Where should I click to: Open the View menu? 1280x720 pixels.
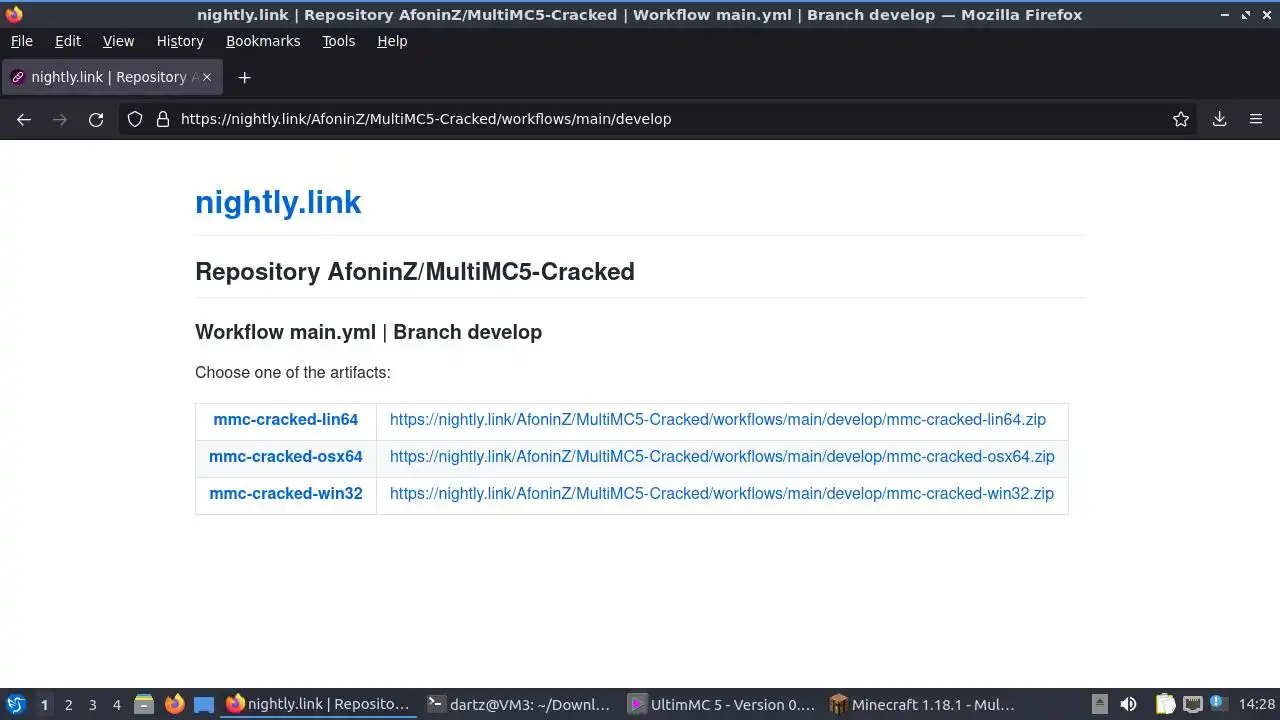point(118,41)
